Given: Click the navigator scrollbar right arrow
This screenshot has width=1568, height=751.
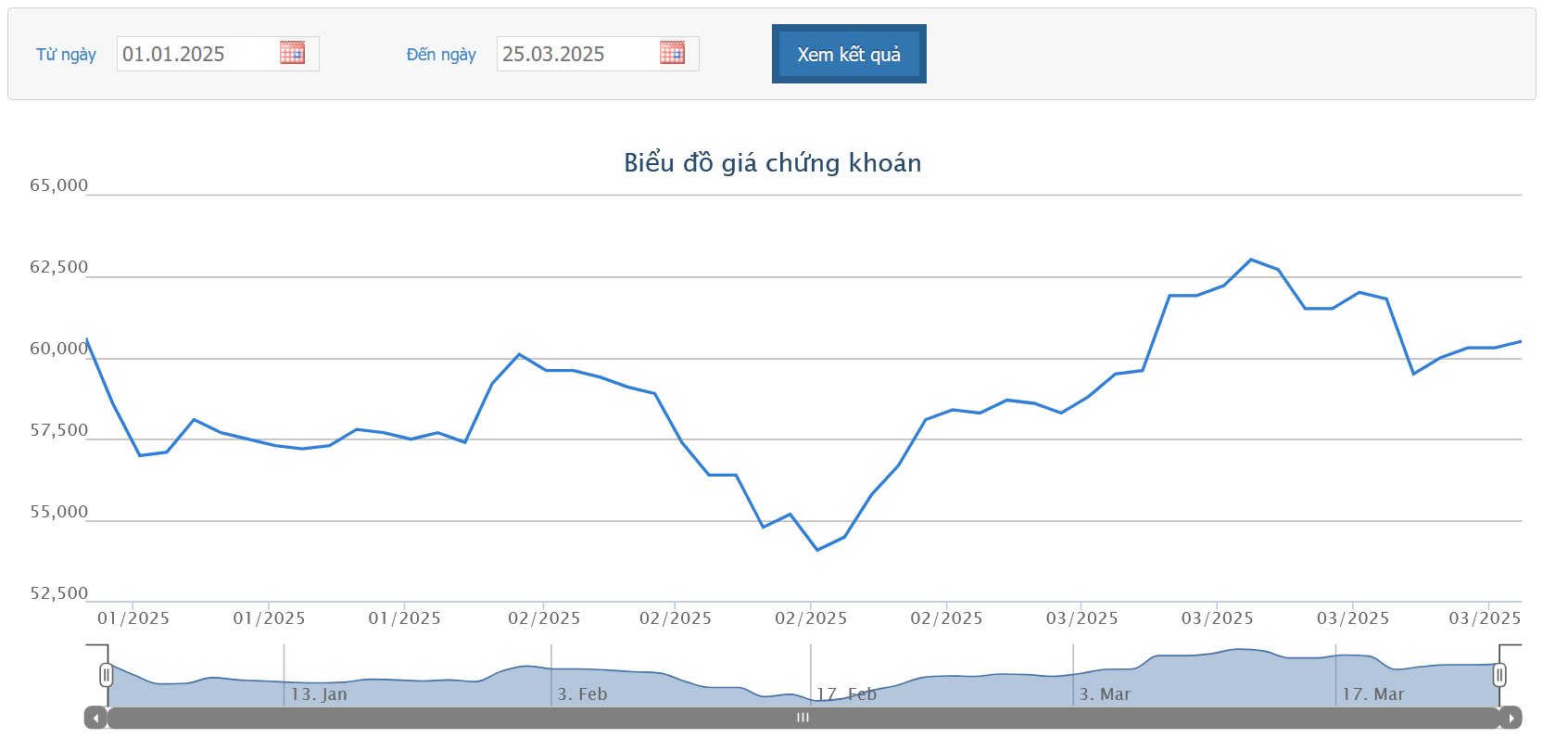Looking at the screenshot, I should 1511,718.
